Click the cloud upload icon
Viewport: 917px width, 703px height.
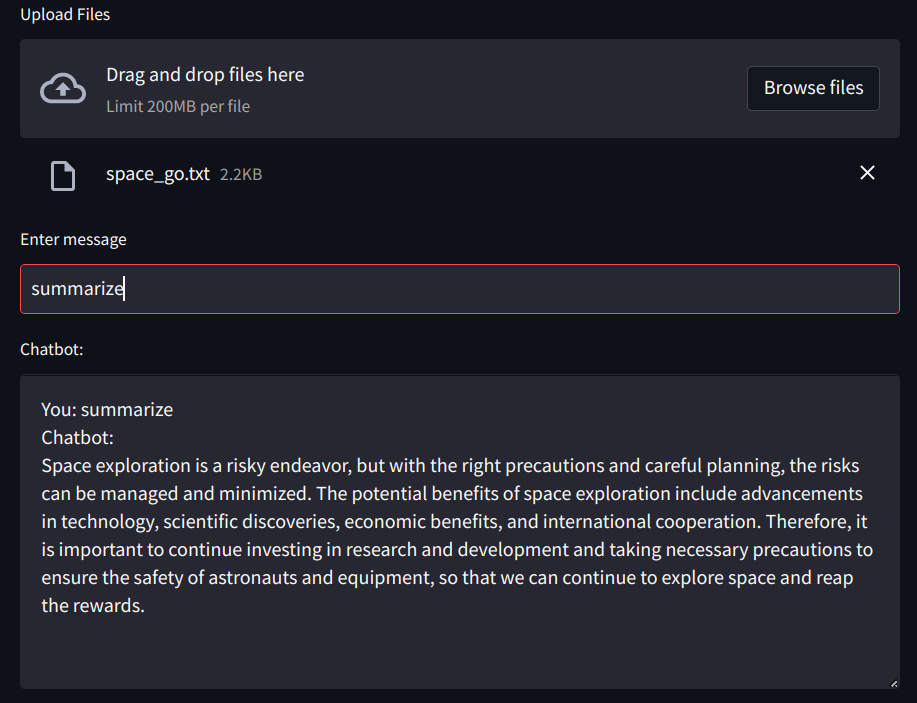pyautogui.click(x=63, y=88)
